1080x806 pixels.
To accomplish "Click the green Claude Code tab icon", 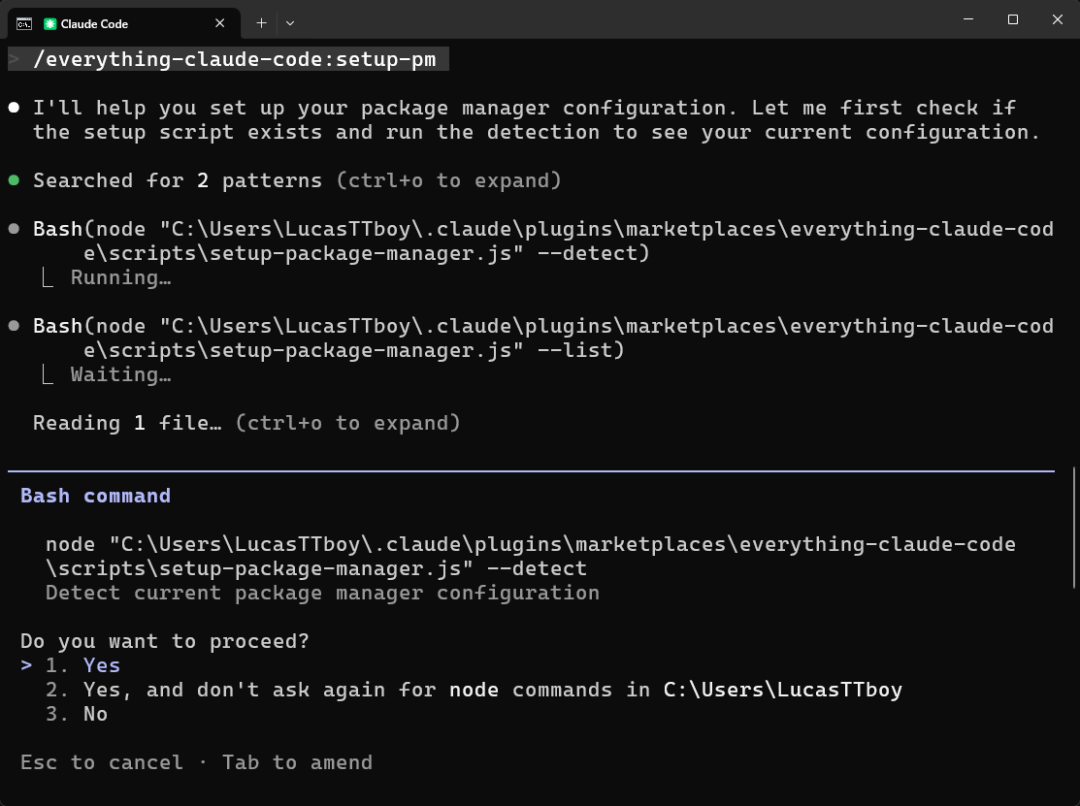I will click(50, 23).
